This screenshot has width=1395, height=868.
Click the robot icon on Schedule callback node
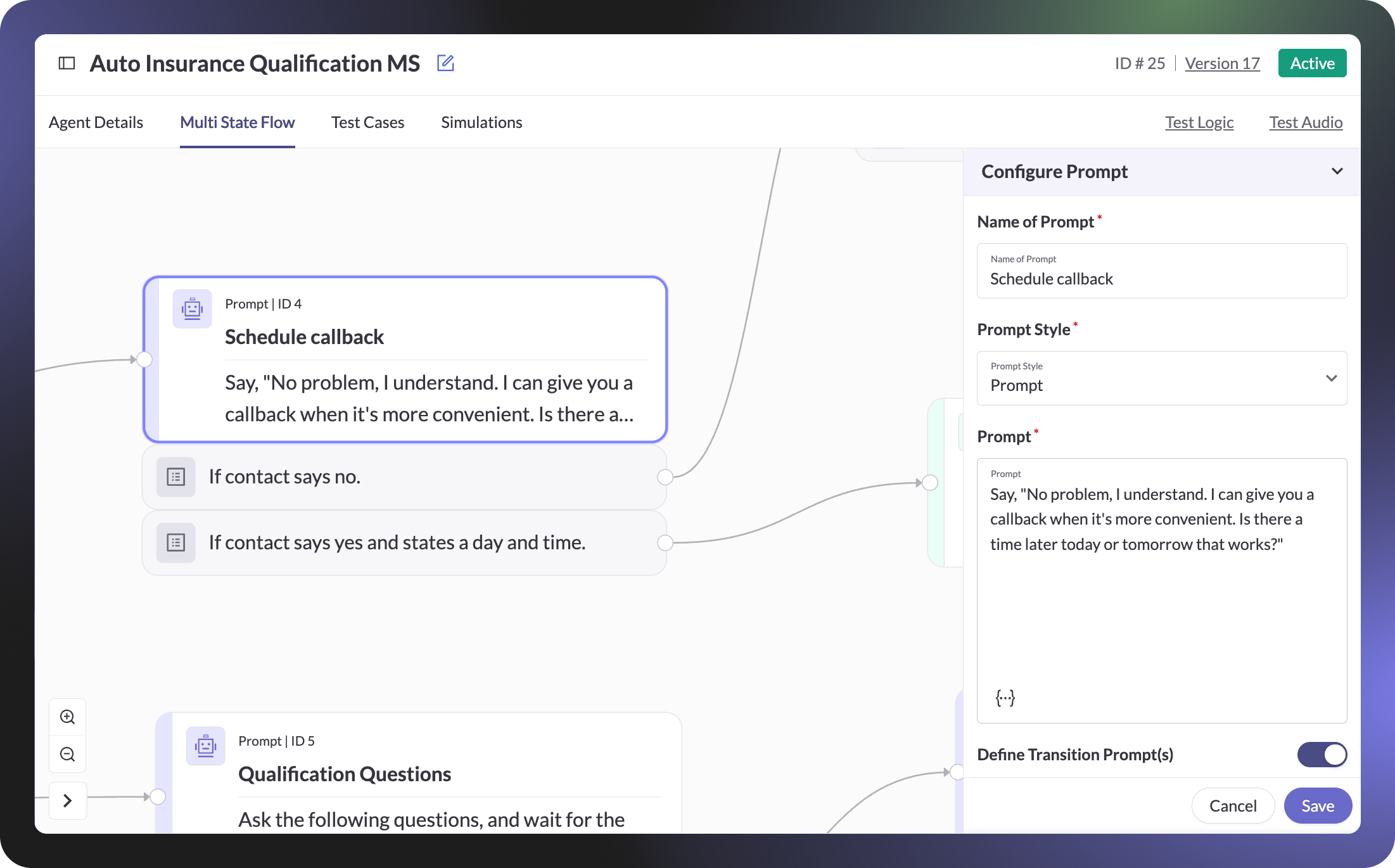click(x=192, y=309)
